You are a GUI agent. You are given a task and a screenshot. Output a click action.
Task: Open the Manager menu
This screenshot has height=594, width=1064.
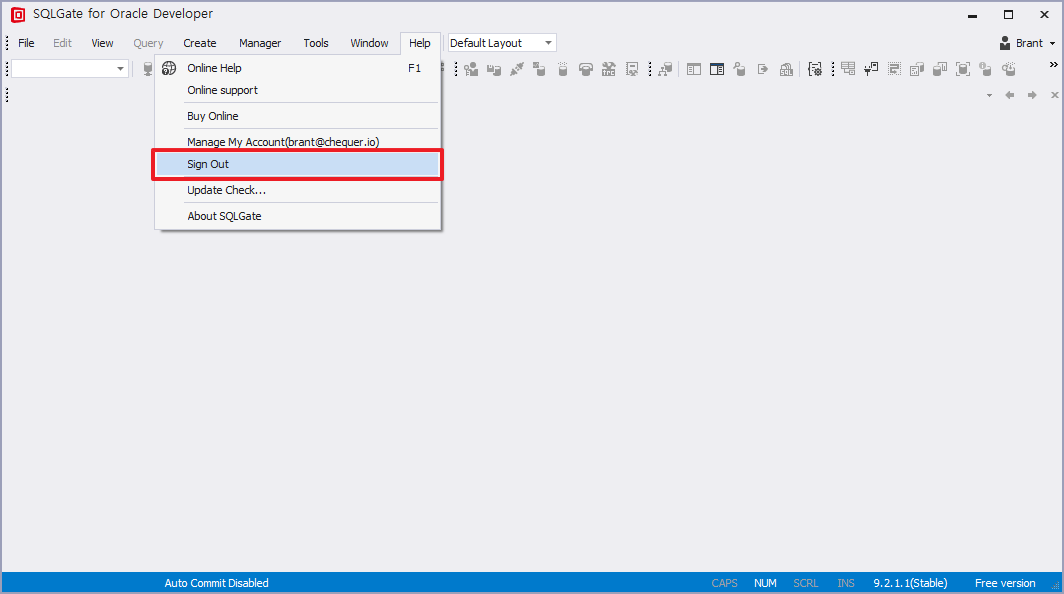coord(260,43)
